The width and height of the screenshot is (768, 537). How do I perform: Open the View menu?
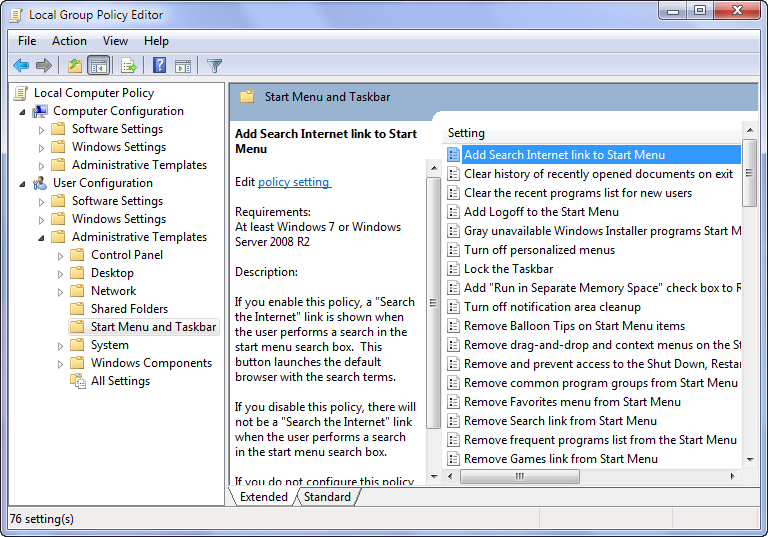pyautogui.click(x=115, y=41)
